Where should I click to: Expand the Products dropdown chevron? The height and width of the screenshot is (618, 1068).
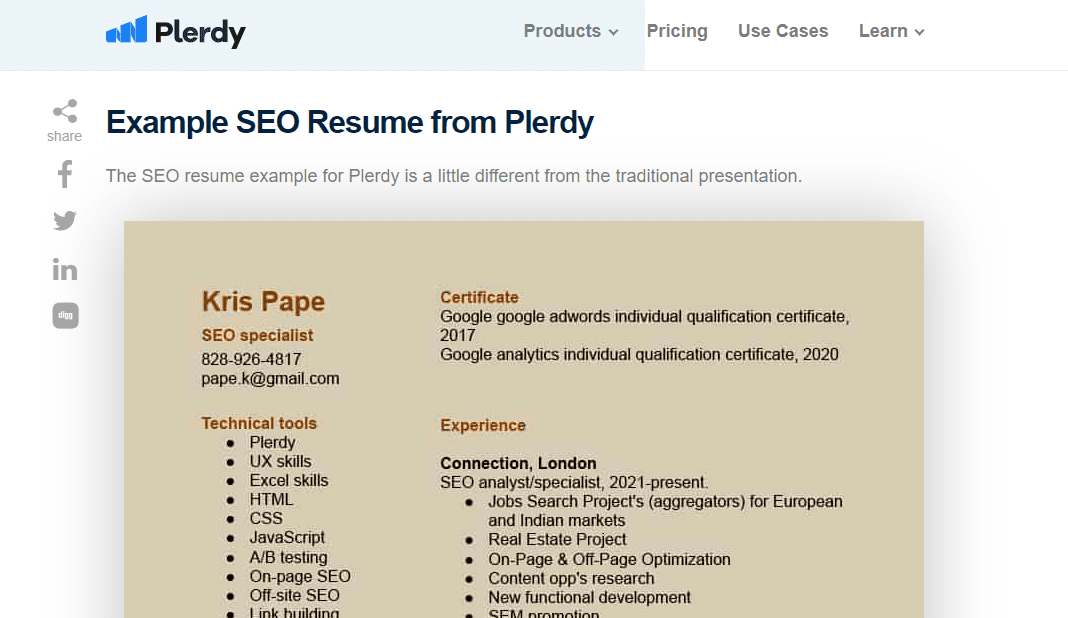(613, 32)
